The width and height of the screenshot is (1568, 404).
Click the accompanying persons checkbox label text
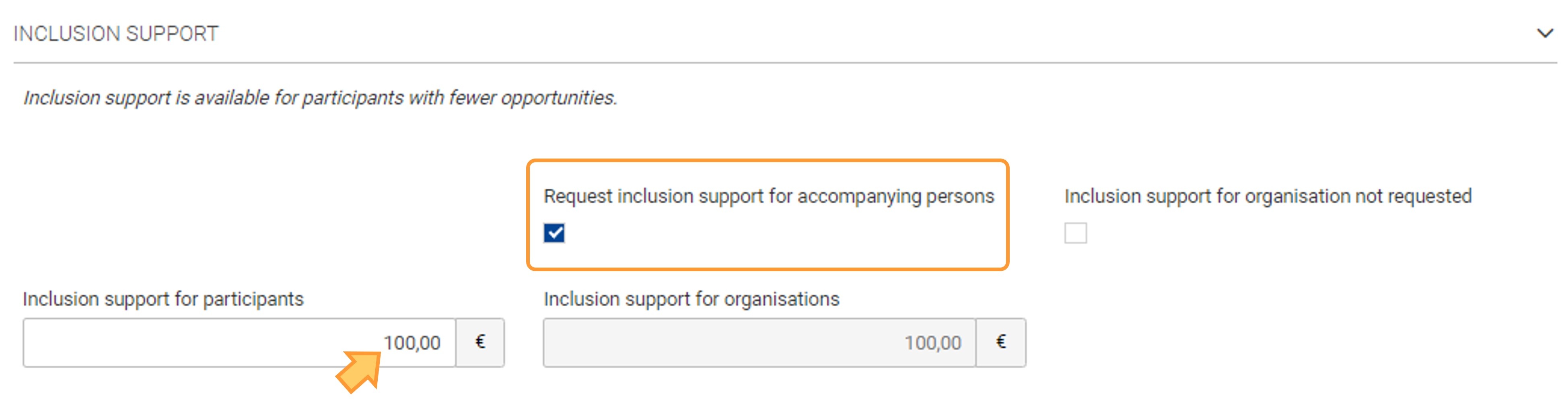click(768, 196)
